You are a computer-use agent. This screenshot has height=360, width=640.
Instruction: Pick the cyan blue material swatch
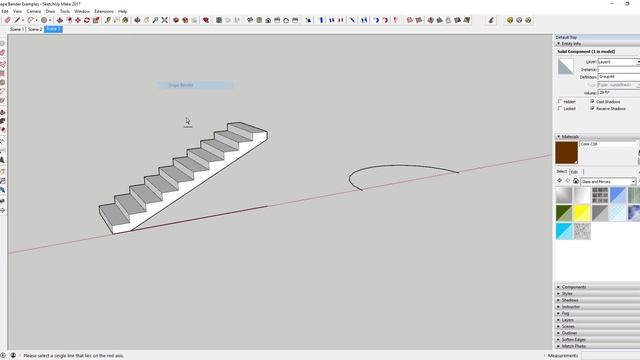pos(564,231)
